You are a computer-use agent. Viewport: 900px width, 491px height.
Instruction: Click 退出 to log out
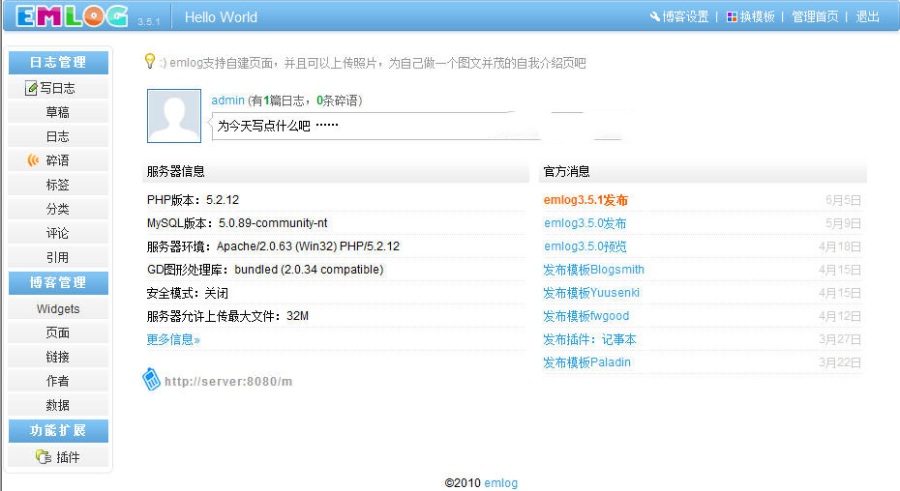pos(867,17)
